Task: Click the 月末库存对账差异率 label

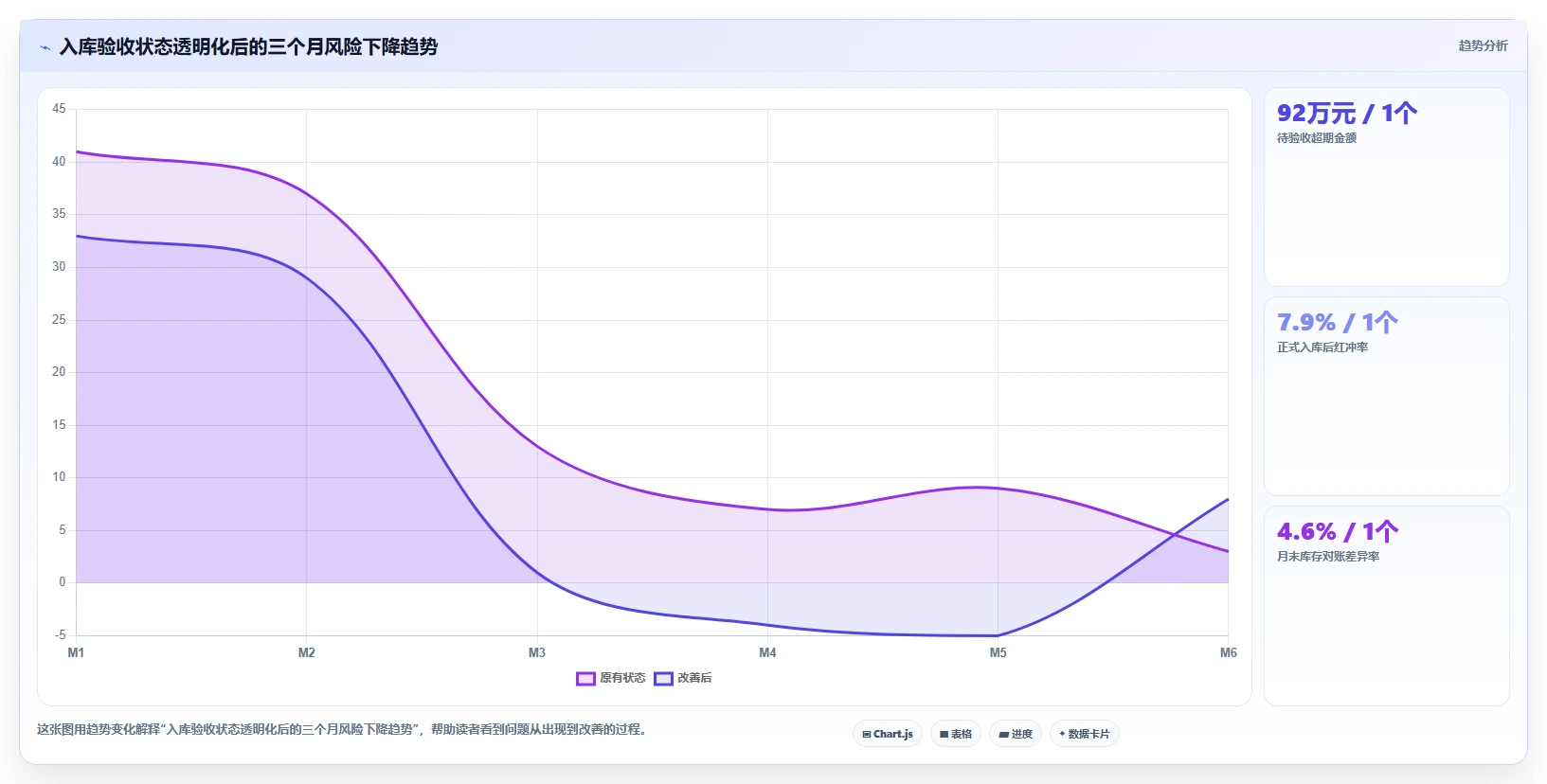Action: [x=1328, y=557]
